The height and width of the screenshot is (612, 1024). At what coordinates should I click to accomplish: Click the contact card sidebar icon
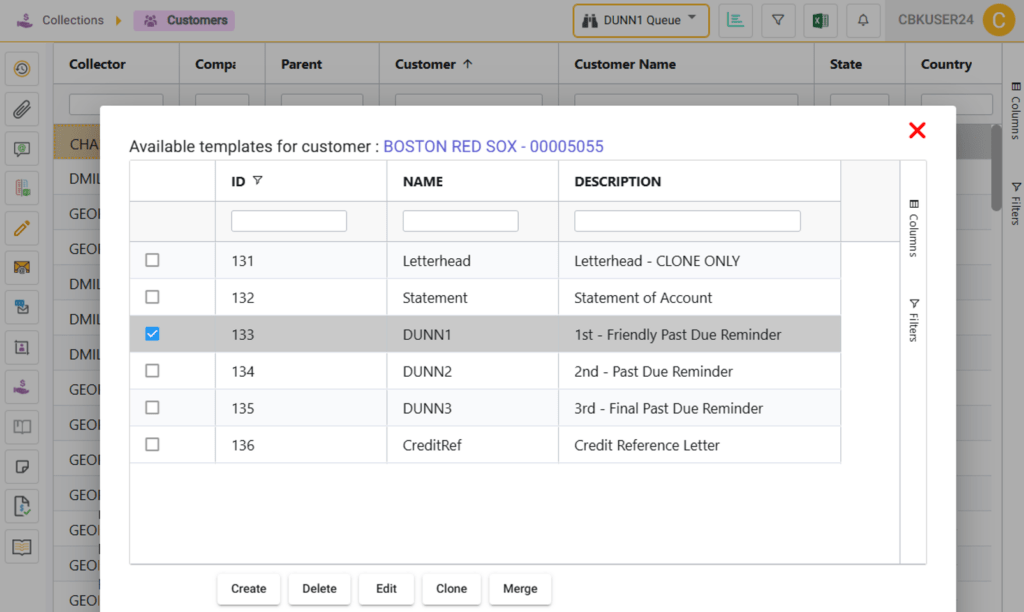tap(22, 347)
